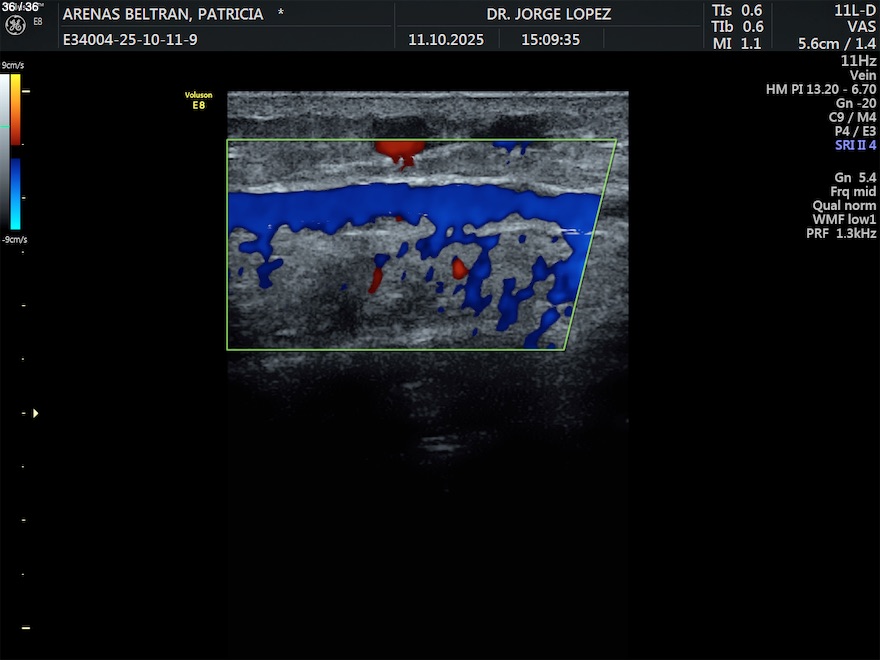Select patient name ARENAS BELTRAN, PATRICIA
Screen dimensions: 880x660
pyautogui.click(x=163, y=15)
